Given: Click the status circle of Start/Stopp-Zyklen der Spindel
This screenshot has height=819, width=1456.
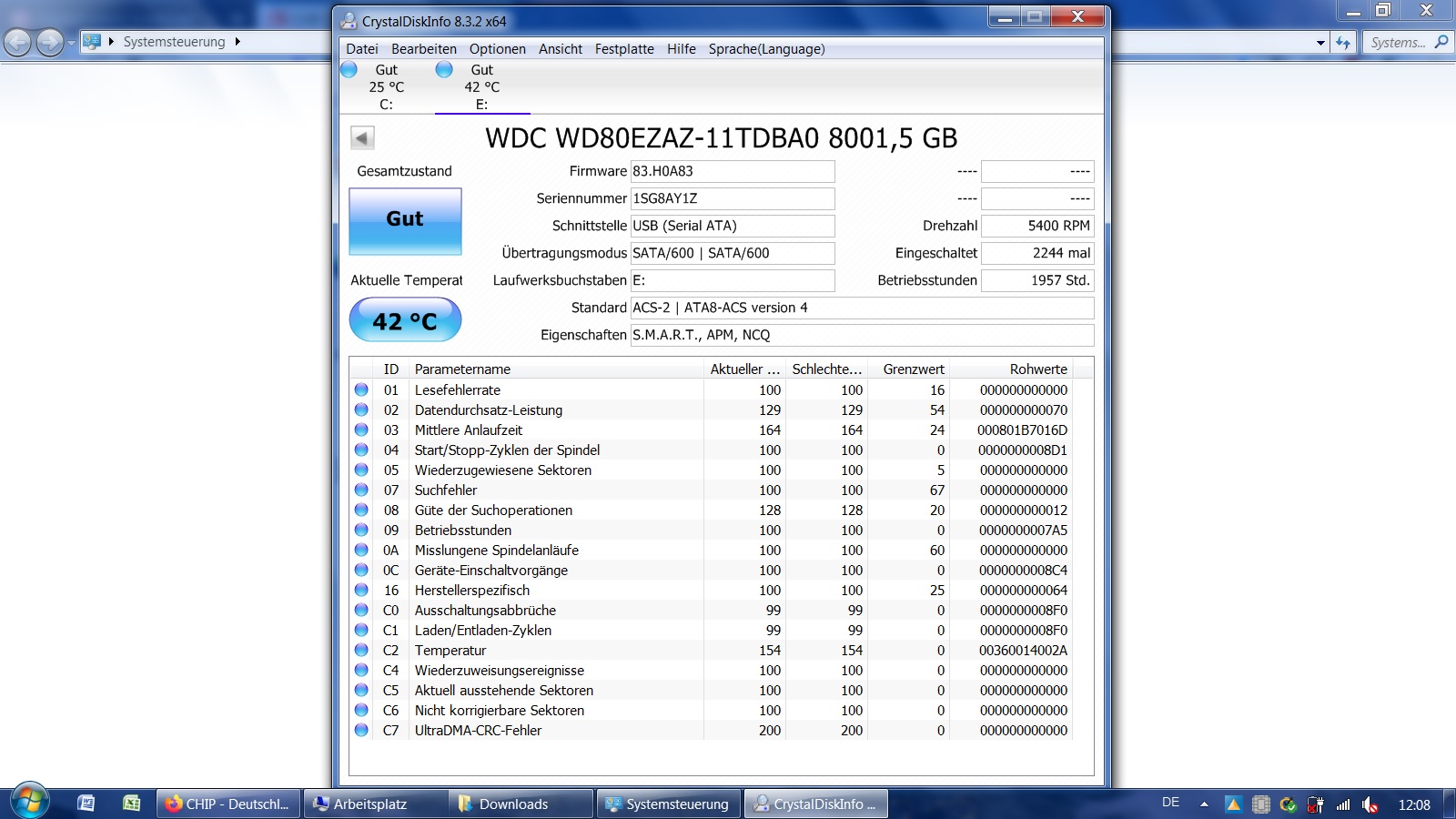Looking at the screenshot, I should coord(361,450).
